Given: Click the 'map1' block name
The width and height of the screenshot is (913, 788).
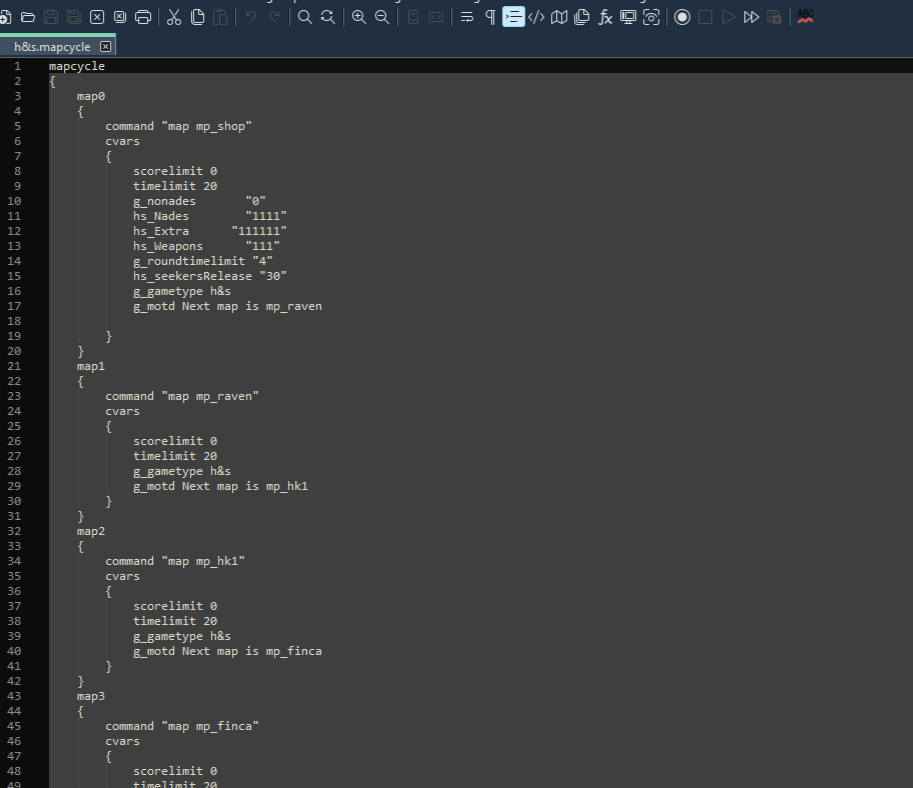Looking at the screenshot, I should 91,366.
